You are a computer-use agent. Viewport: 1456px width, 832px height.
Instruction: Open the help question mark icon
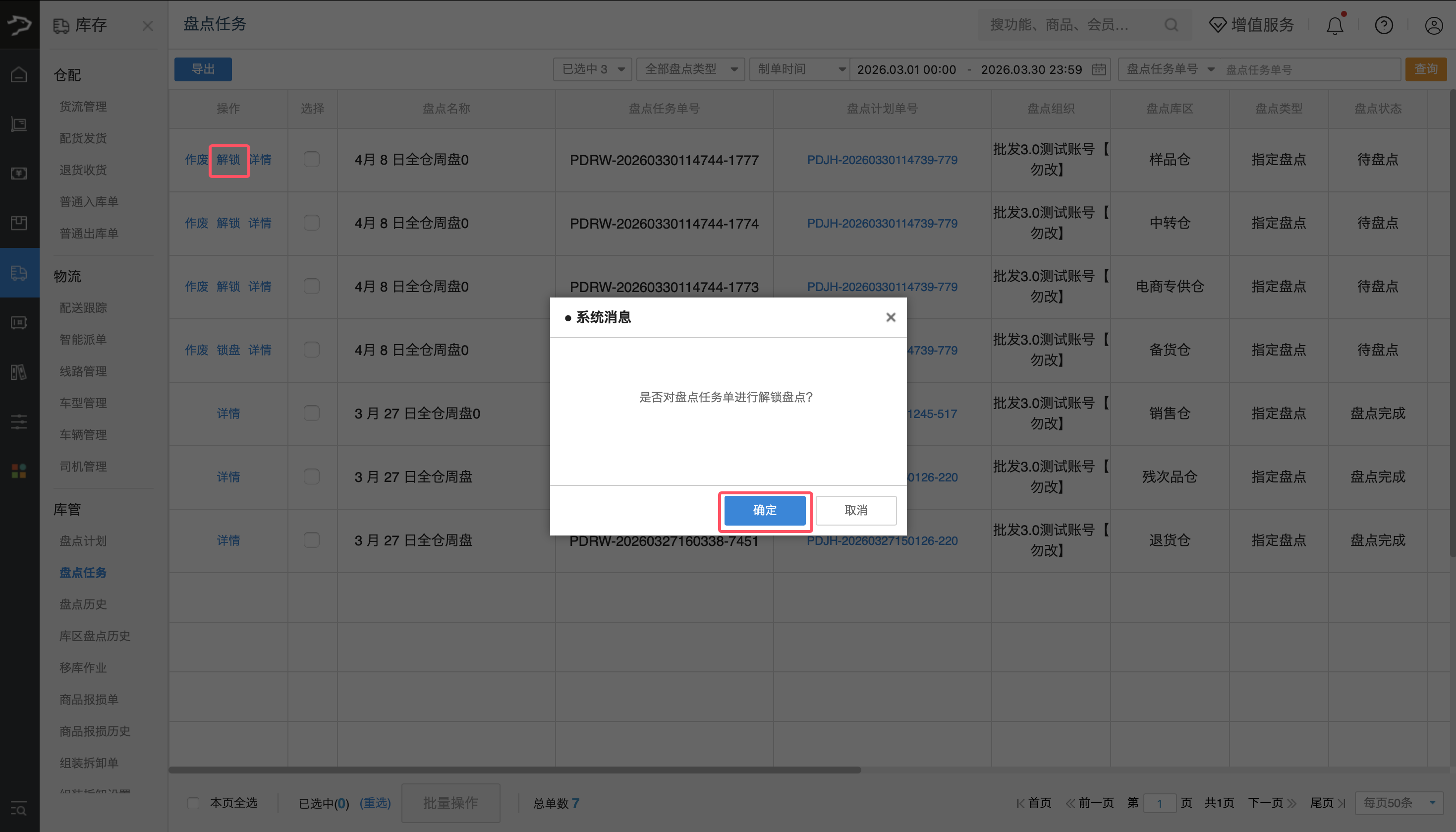1384,26
